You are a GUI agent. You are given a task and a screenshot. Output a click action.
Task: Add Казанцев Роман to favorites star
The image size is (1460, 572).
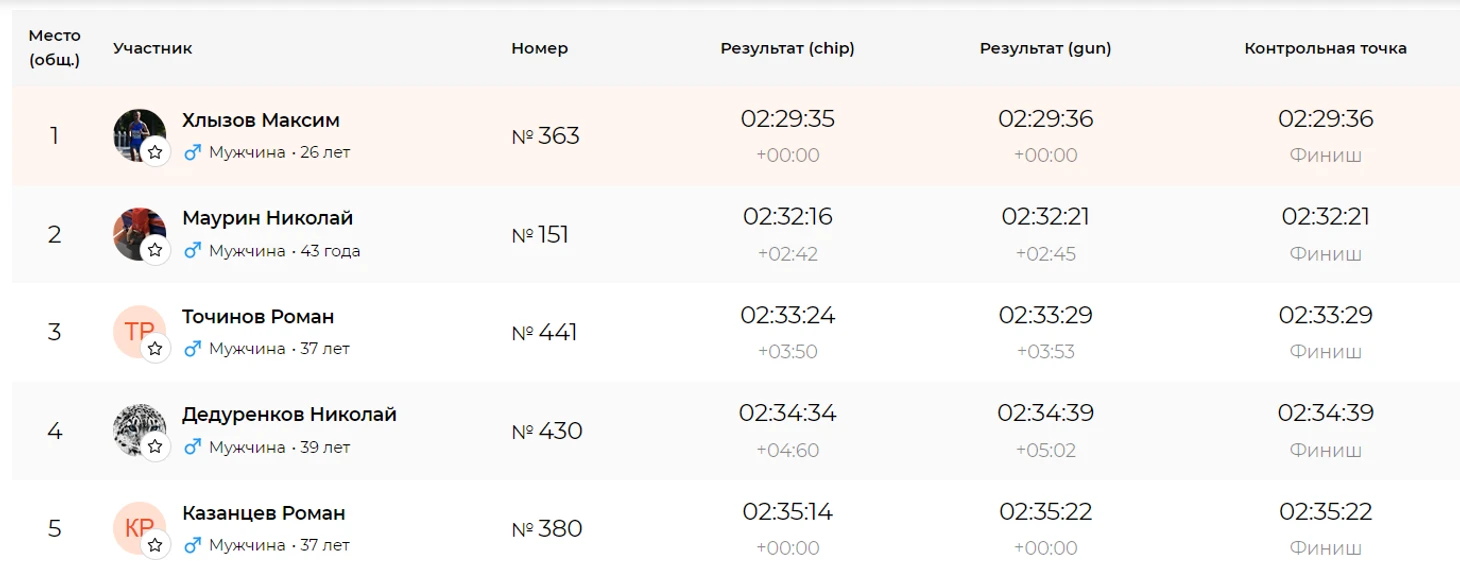pos(155,545)
